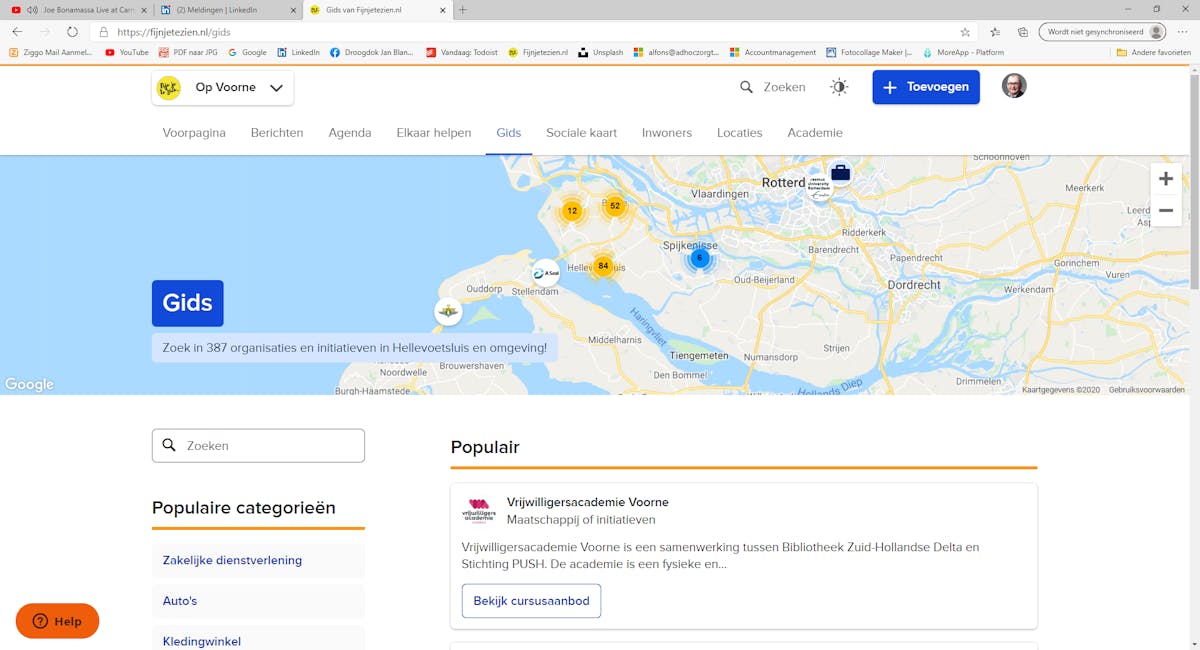The width and height of the screenshot is (1200, 650).
Task: Toggle the light/dark theme sun icon
Action: pos(839,87)
